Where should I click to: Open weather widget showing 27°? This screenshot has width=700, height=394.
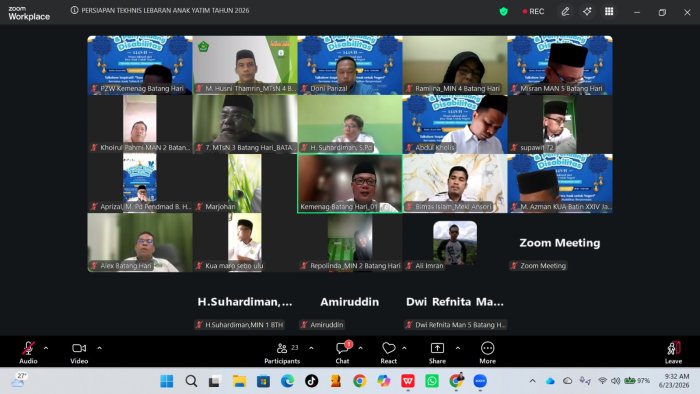tap(18, 380)
